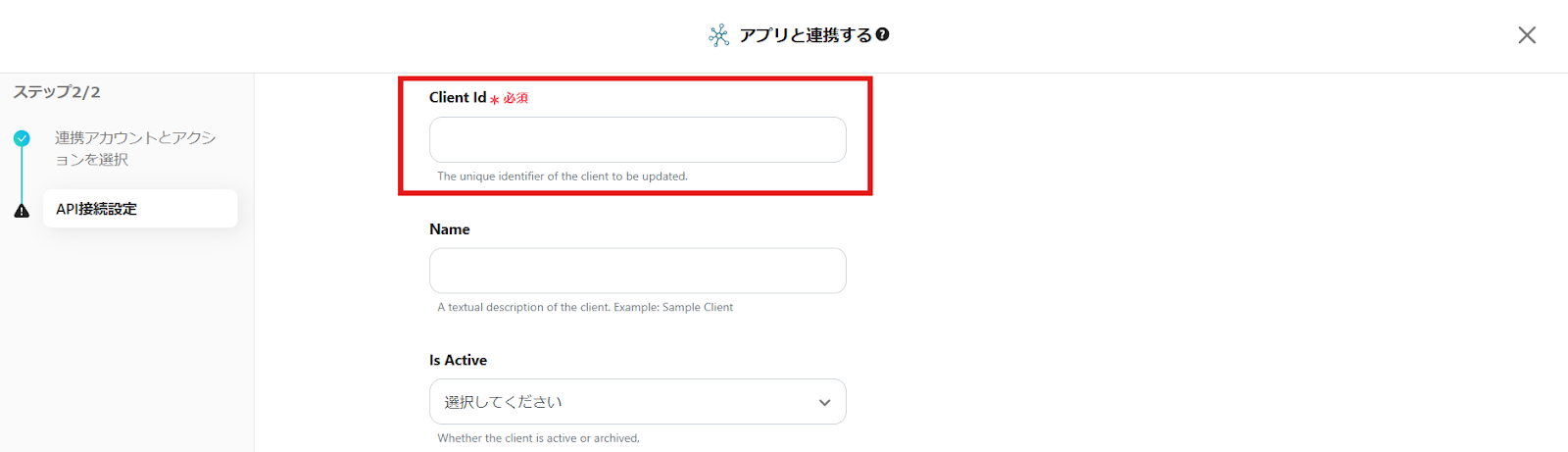
Task: Click the ステップ2/2 heading
Action: click(57, 92)
